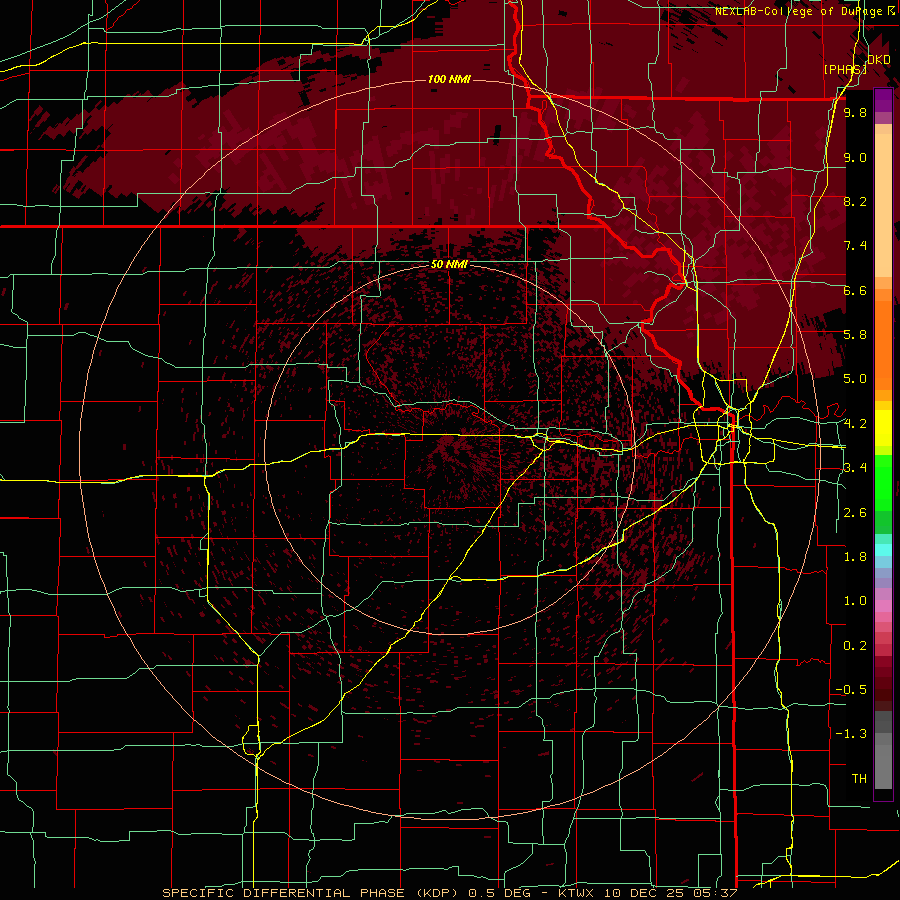Click the DKD unit label above the color bar
Viewport: 900px width, 900px height.
[879, 60]
